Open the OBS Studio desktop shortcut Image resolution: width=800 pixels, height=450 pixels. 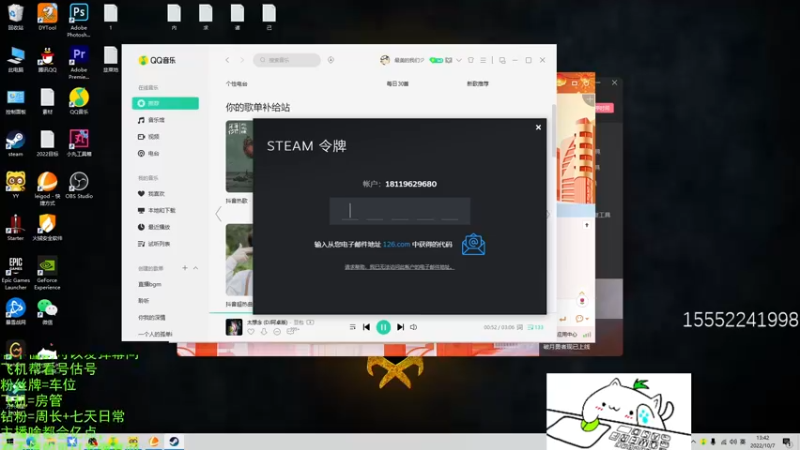pos(79,185)
